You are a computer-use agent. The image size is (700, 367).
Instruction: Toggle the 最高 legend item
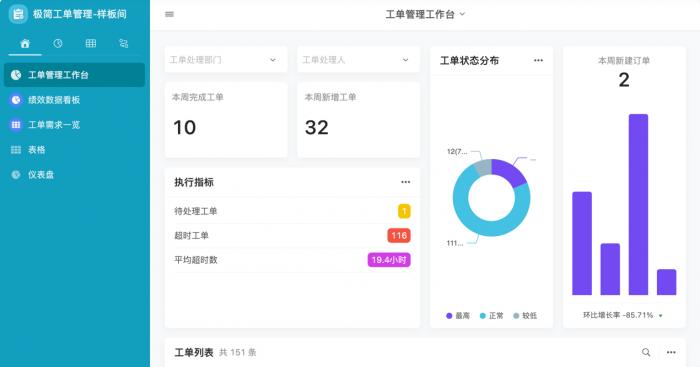(x=458, y=316)
